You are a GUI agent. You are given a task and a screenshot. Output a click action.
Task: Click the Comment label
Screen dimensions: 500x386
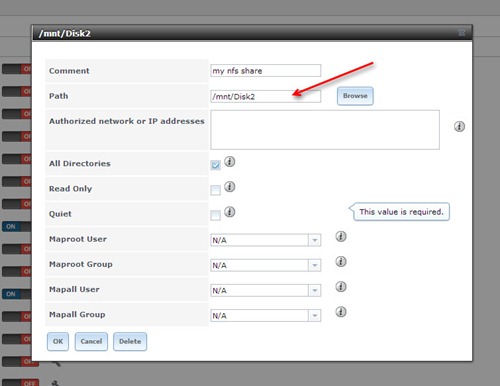pos(69,71)
